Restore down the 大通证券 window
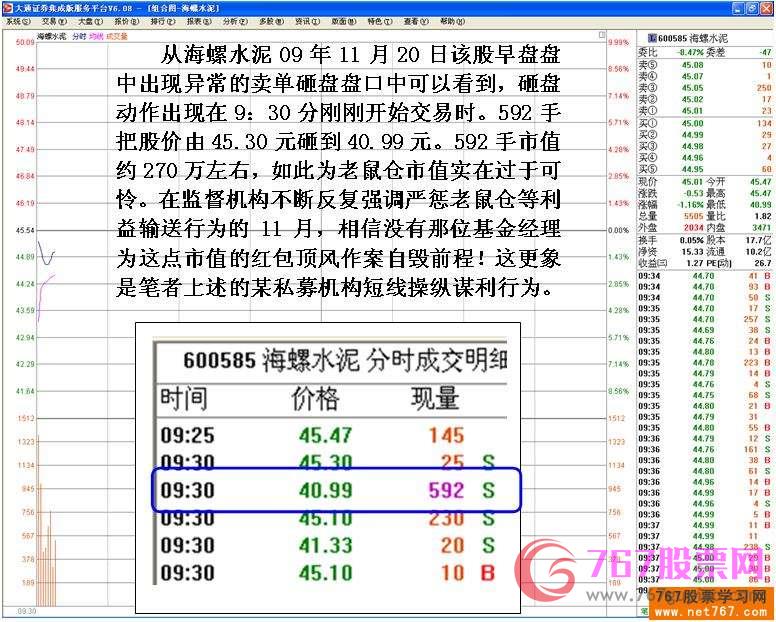This screenshot has height=622, width=776. [751, 8]
